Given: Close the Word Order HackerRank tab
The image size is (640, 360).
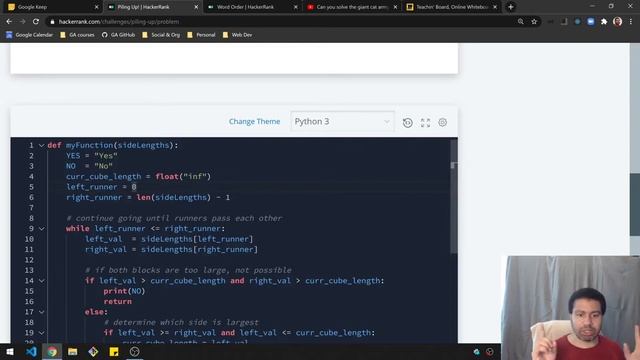Looking at the screenshot, I should point(296,7).
